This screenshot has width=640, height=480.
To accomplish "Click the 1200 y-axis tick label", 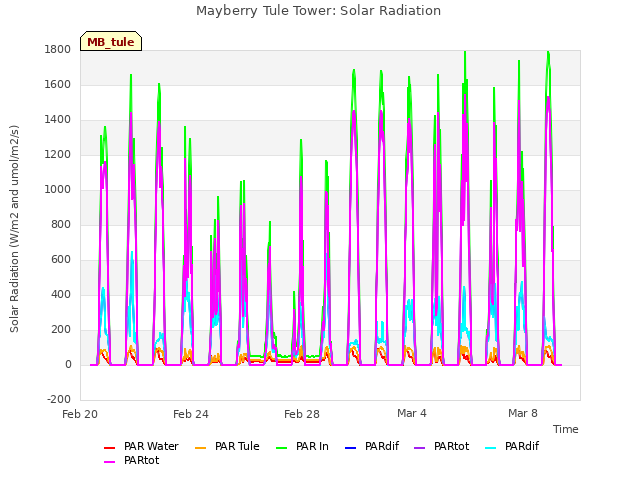I will tap(58, 155).
